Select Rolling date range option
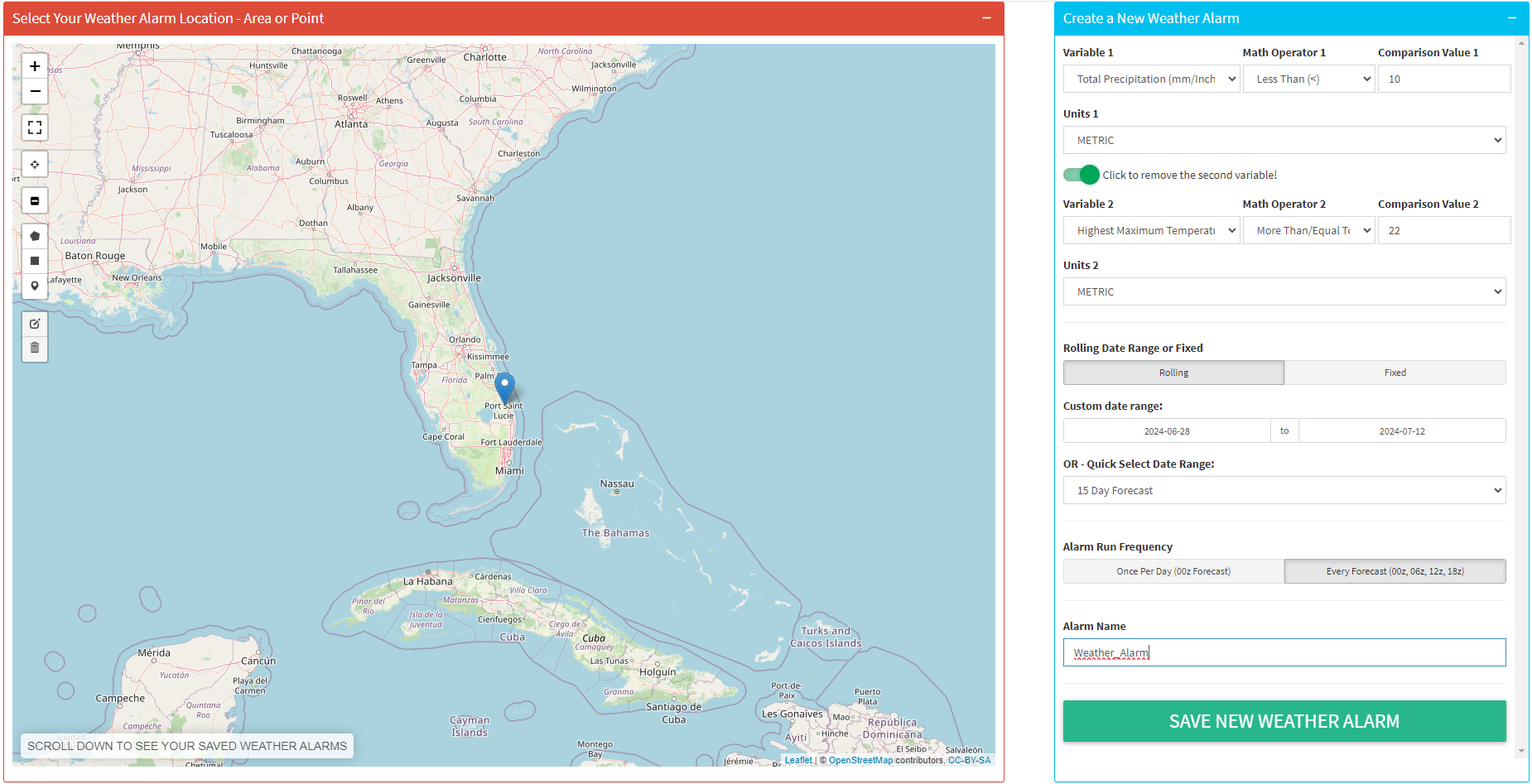The width and height of the screenshot is (1532, 784). tap(1173, 373)
